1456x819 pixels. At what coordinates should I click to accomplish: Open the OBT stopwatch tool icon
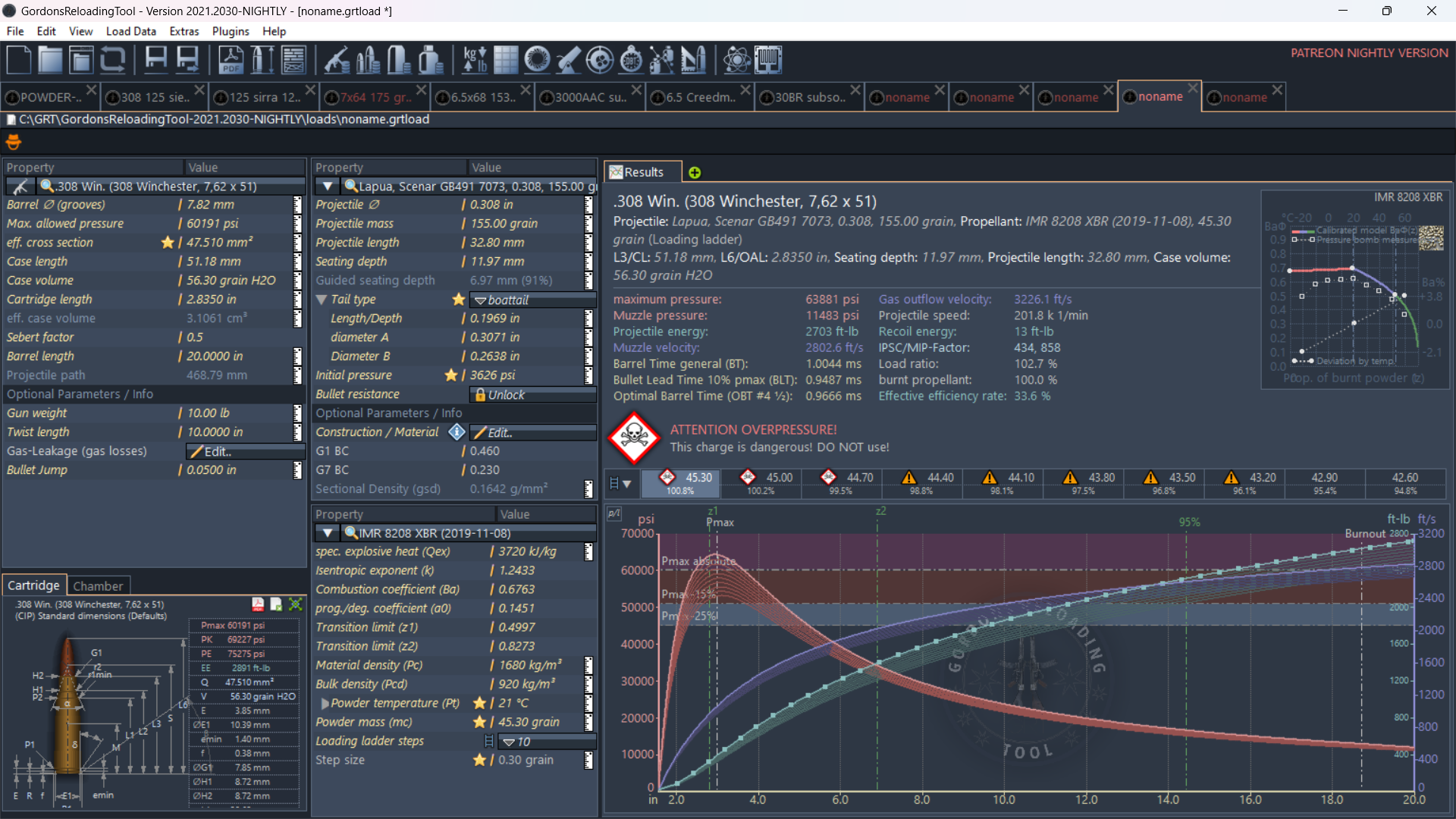(630, 60)
